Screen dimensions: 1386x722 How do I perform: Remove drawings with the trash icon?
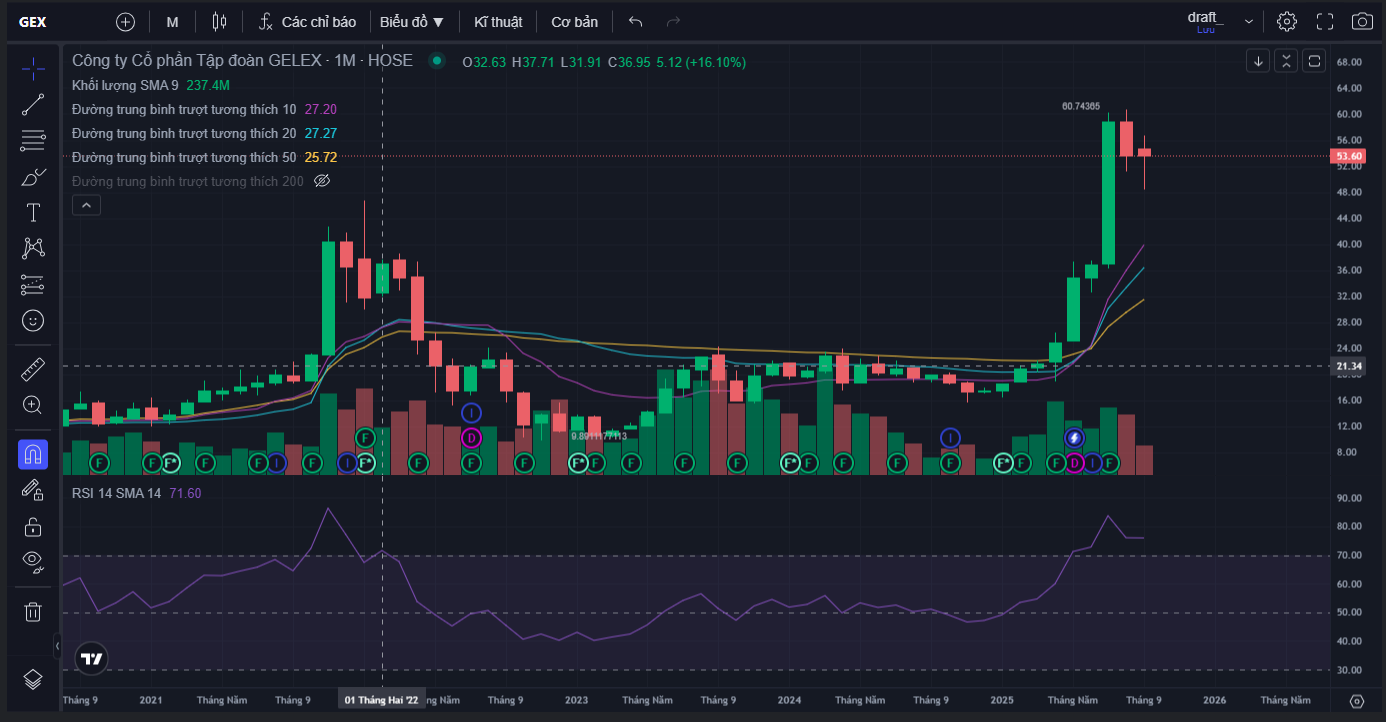[x=33, y=611]
